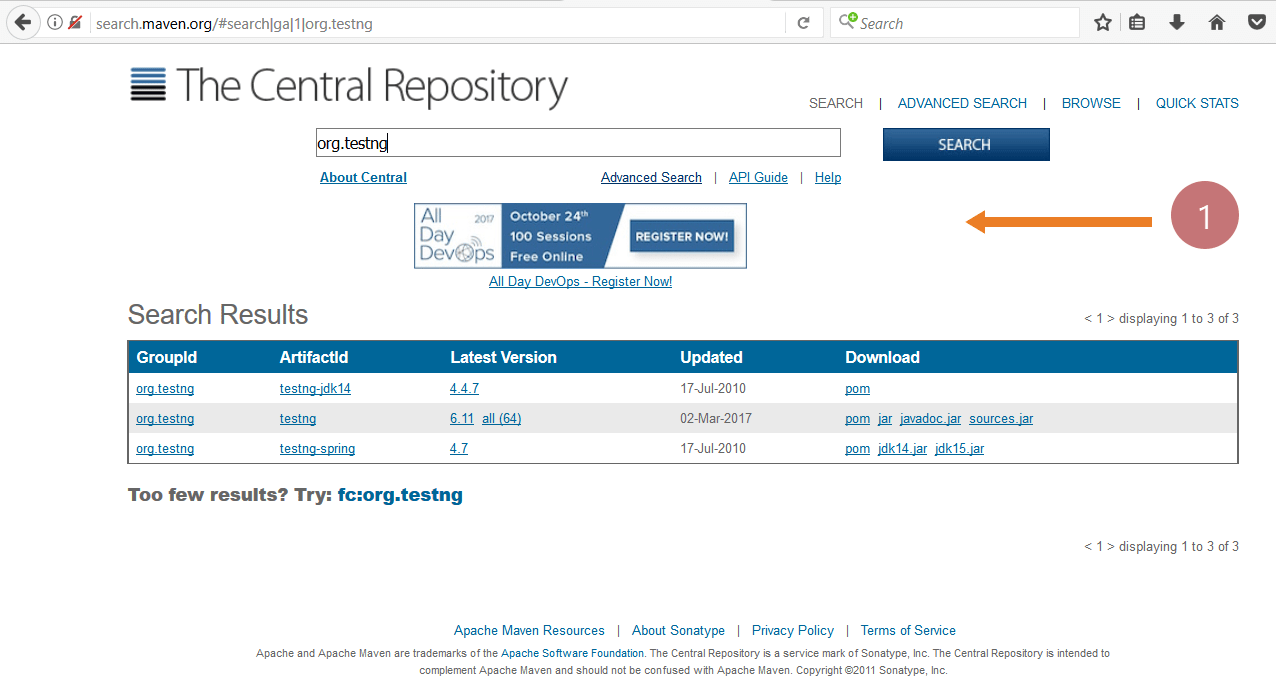Open the API Guide
Image resolution: width=1276 pixels, height=683 pixels.
point(758,177)
